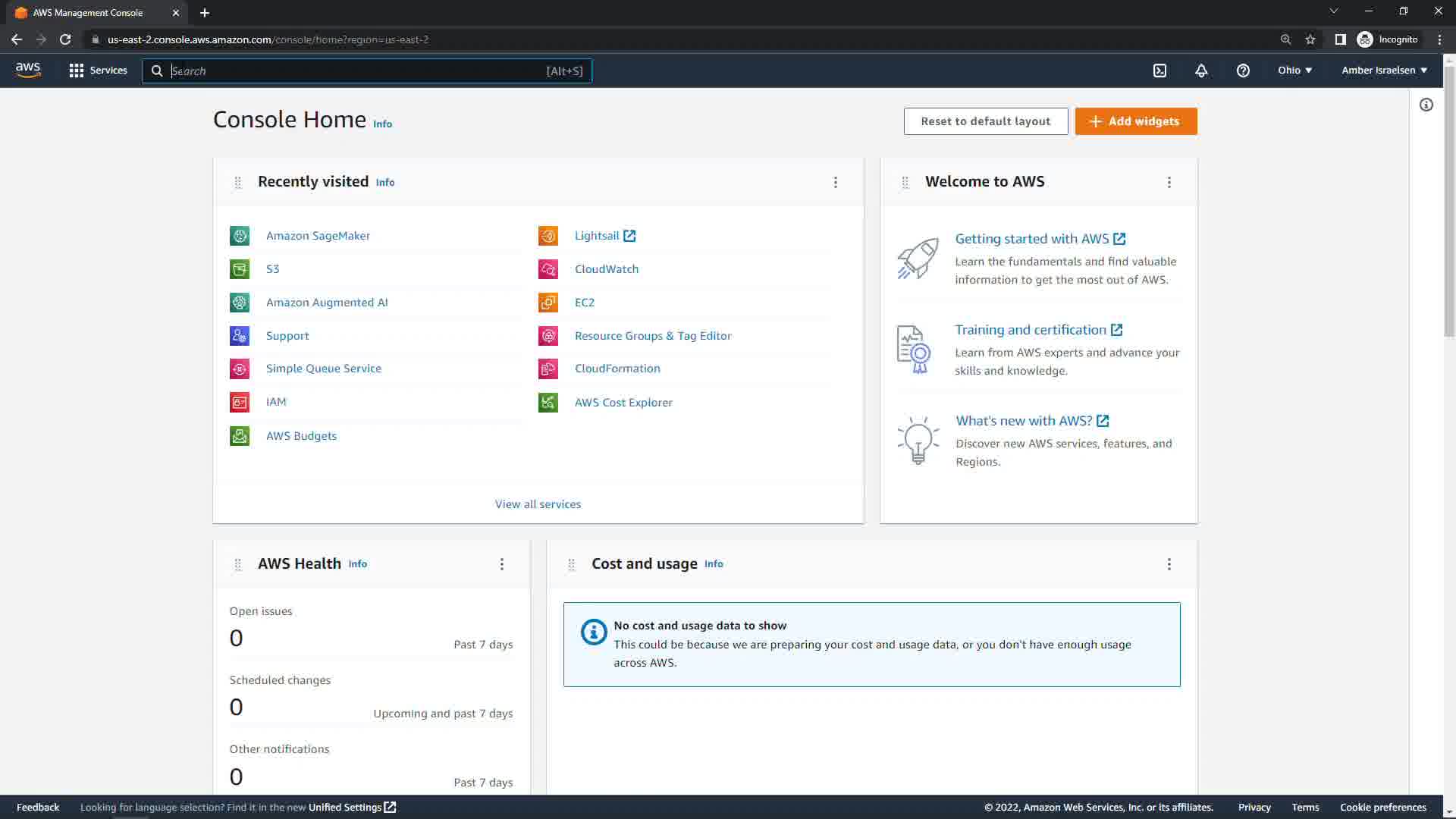1456x819 pixels.
Task: Bookmark this page with star icon
Action: click(x=1310, y=39)
